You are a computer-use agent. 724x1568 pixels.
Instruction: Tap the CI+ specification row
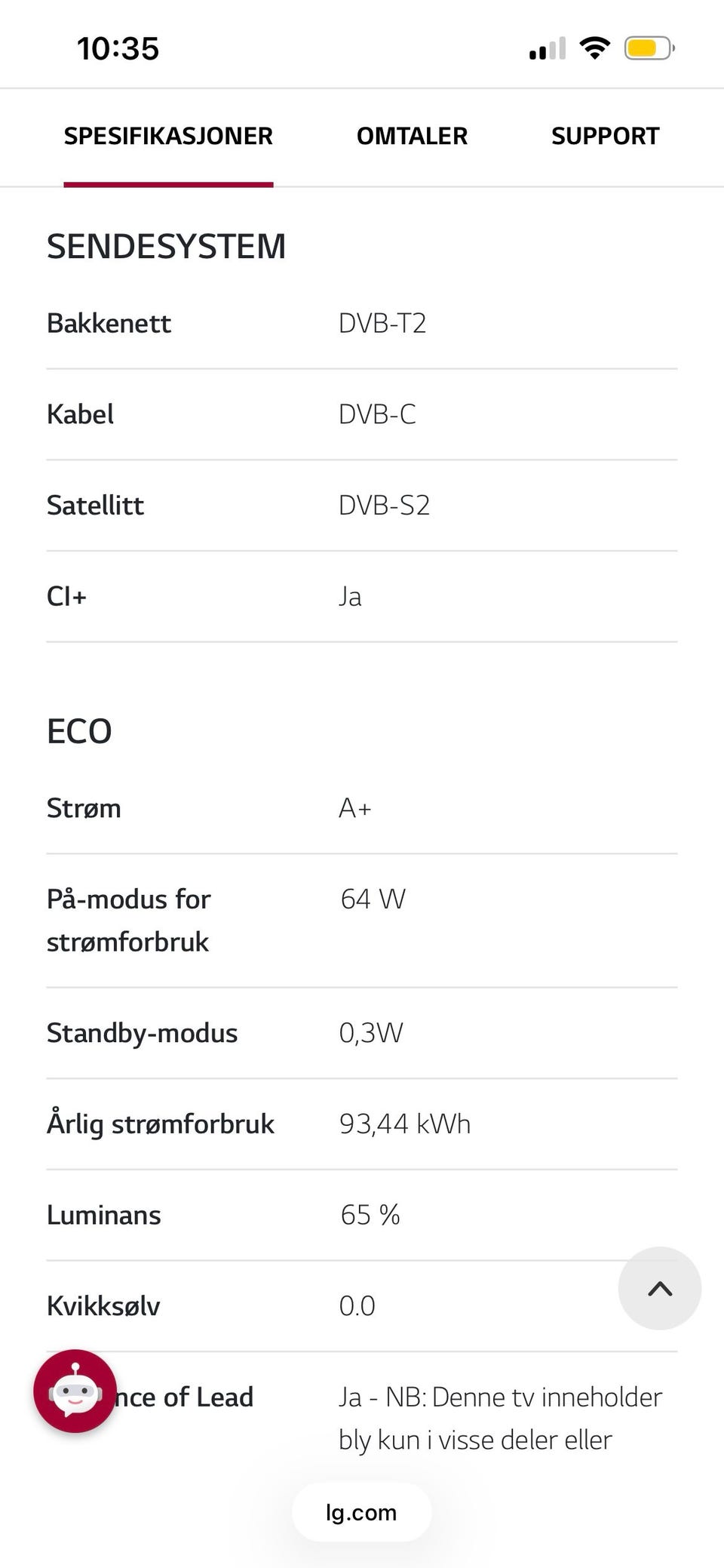(x=361, y=596)
